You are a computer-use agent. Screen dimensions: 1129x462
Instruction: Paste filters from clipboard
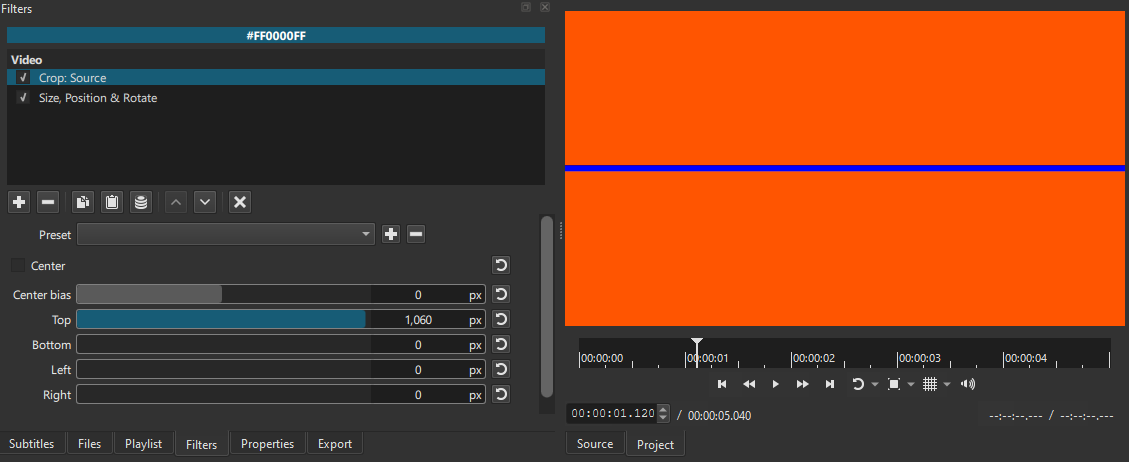tap(112, 202)
